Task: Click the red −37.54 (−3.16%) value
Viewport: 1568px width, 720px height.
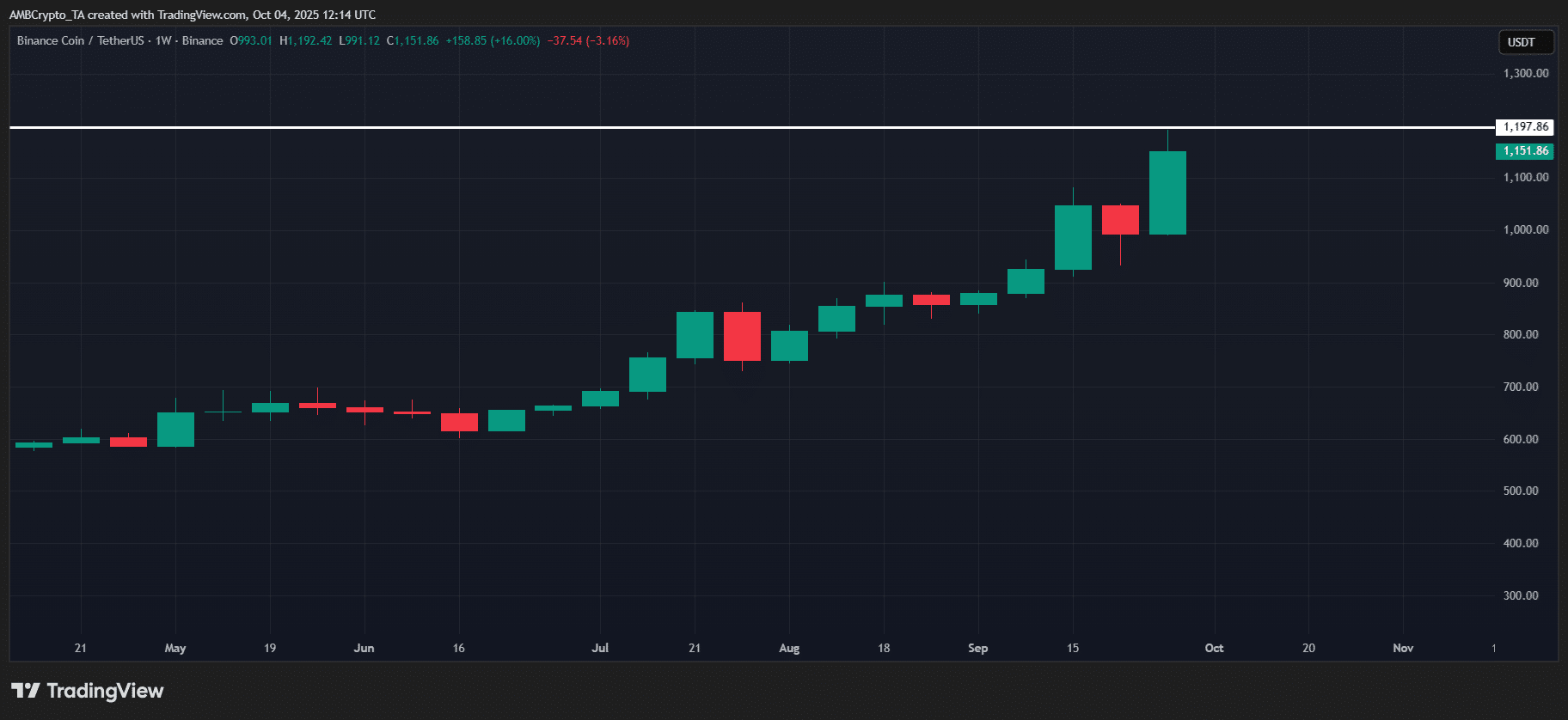Action: click(588, 40)
